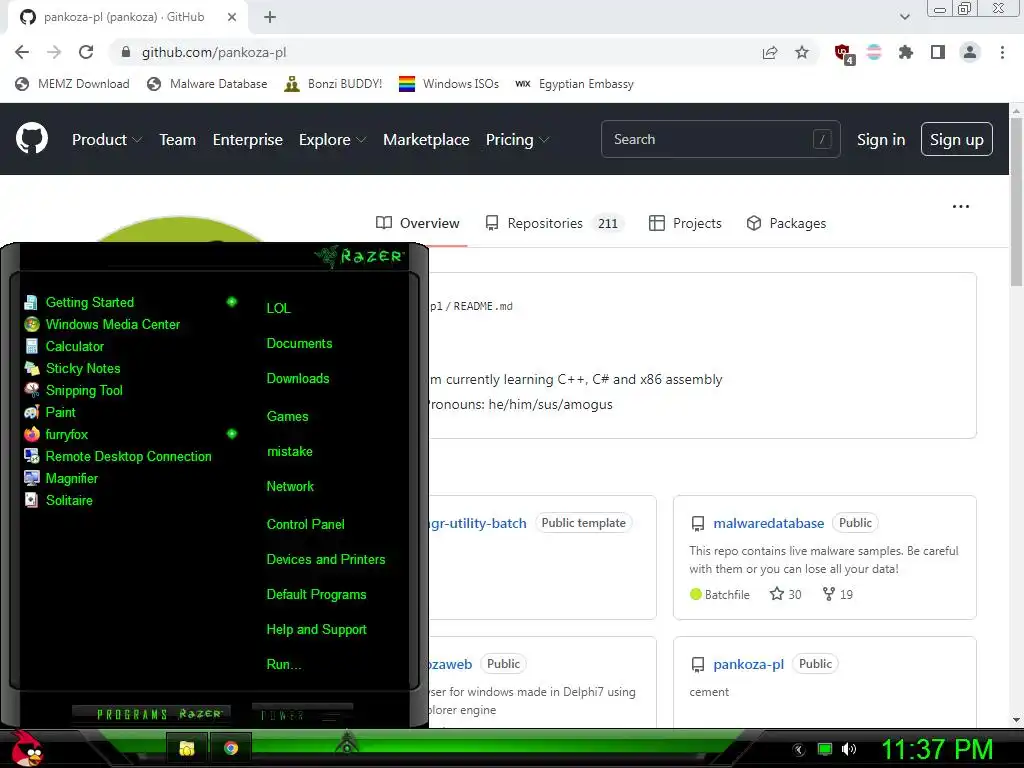The width and height of the screenshot is (1024, 768).
Task: Click the GitHub search field
Action: click(720, 139)
